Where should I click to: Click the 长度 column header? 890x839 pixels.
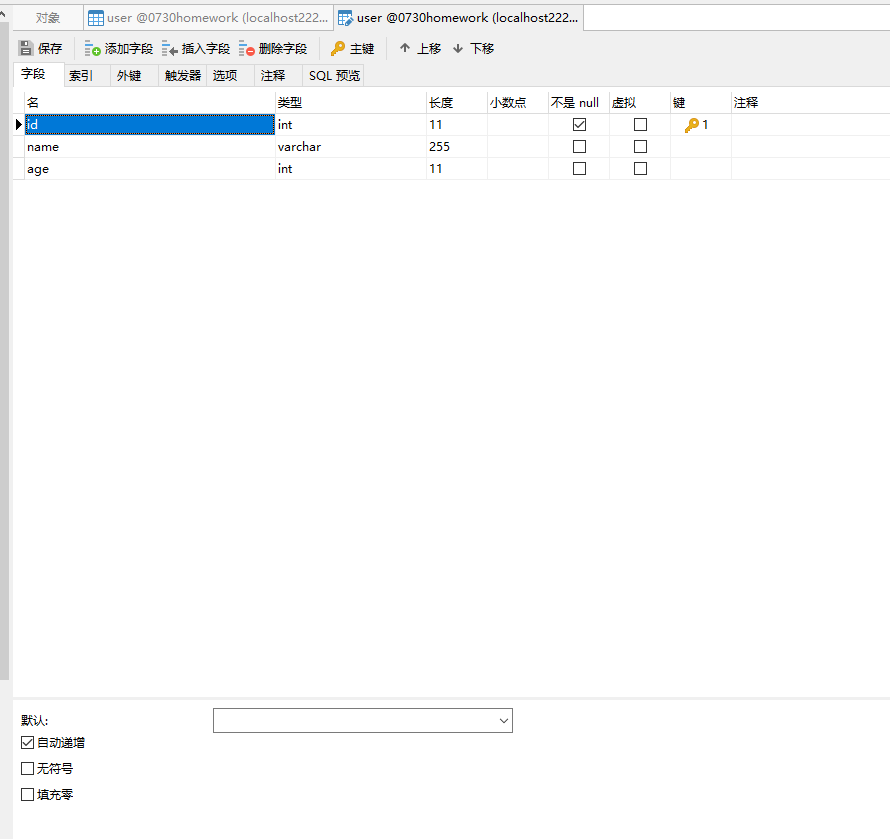(457, 103)
